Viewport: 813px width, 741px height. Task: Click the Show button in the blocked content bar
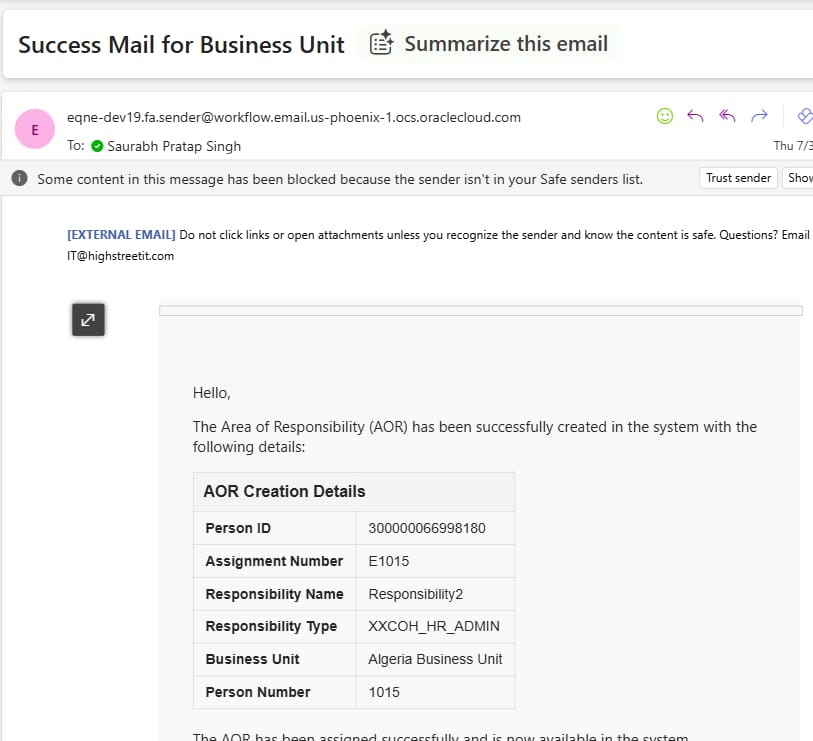(798, 178)
